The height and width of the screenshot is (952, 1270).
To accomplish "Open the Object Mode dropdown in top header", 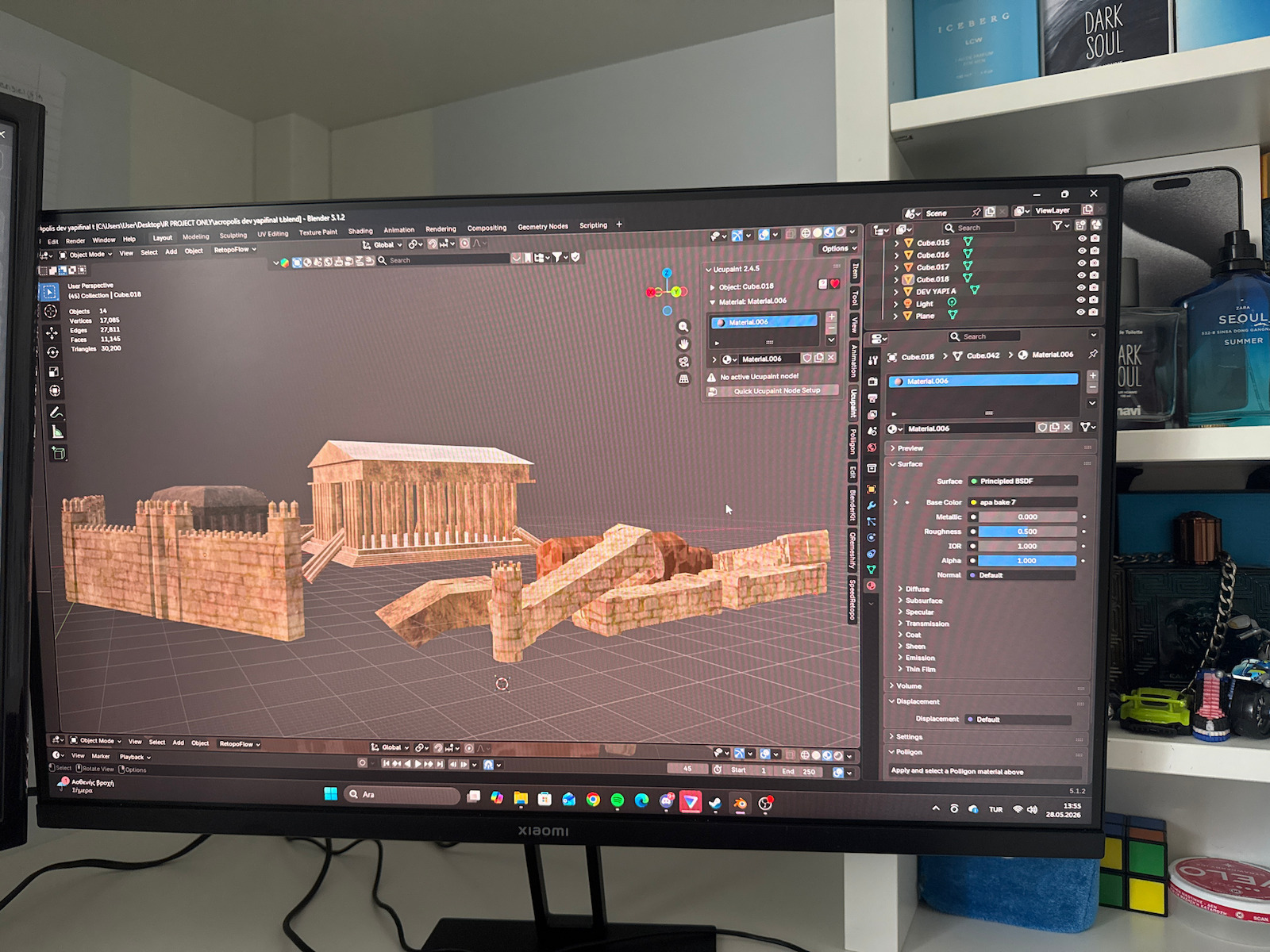I will (85, 255).
